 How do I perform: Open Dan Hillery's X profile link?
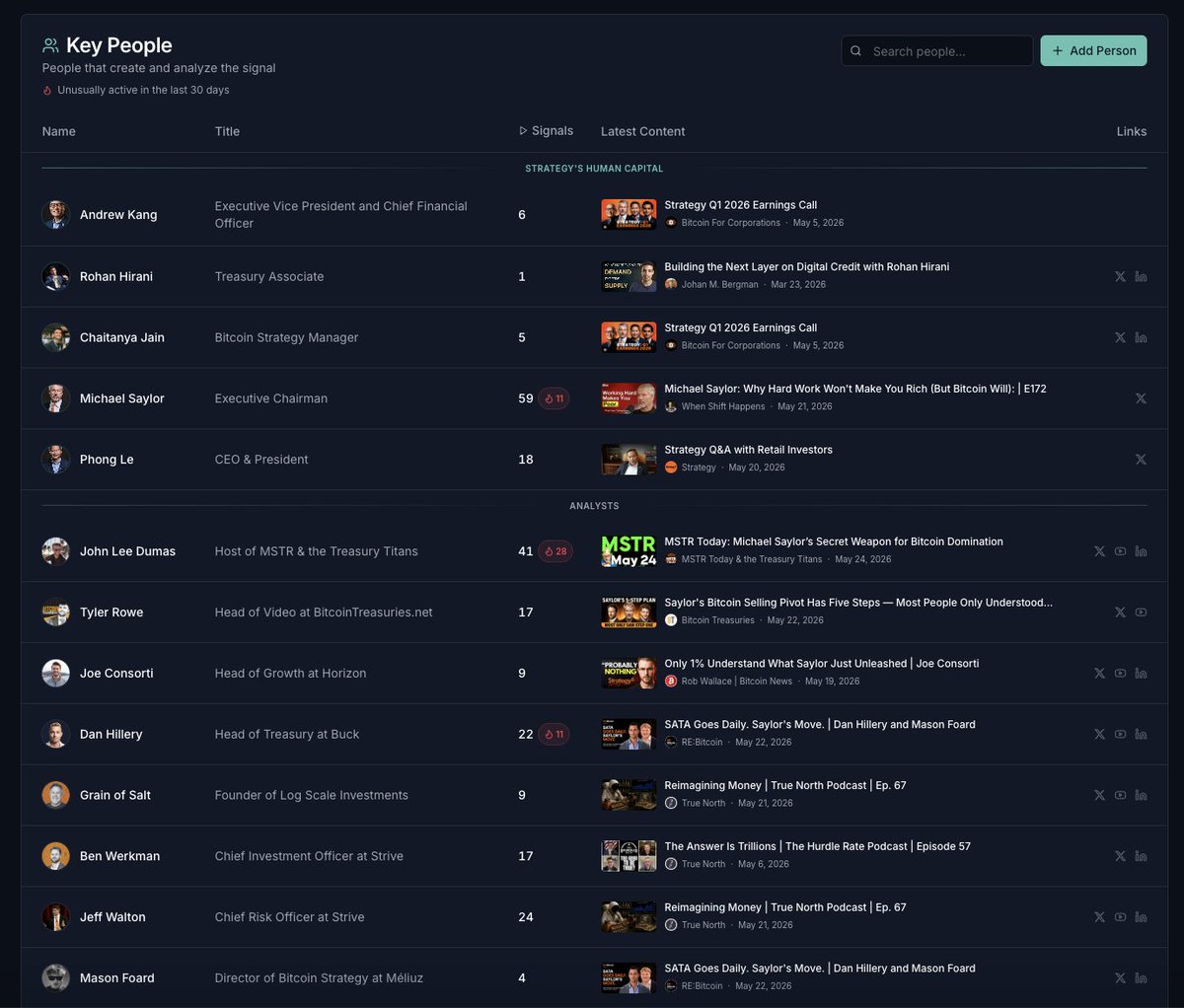(x=1099, y=735)
